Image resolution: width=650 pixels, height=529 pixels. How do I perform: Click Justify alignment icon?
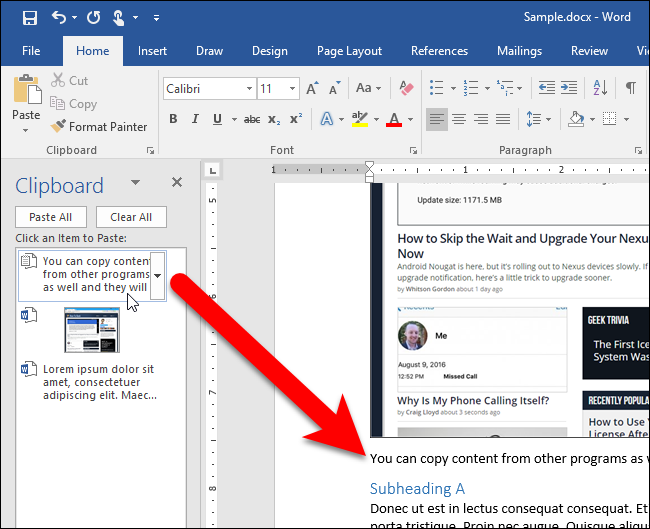pyautogui.click(x=503, y=119)
